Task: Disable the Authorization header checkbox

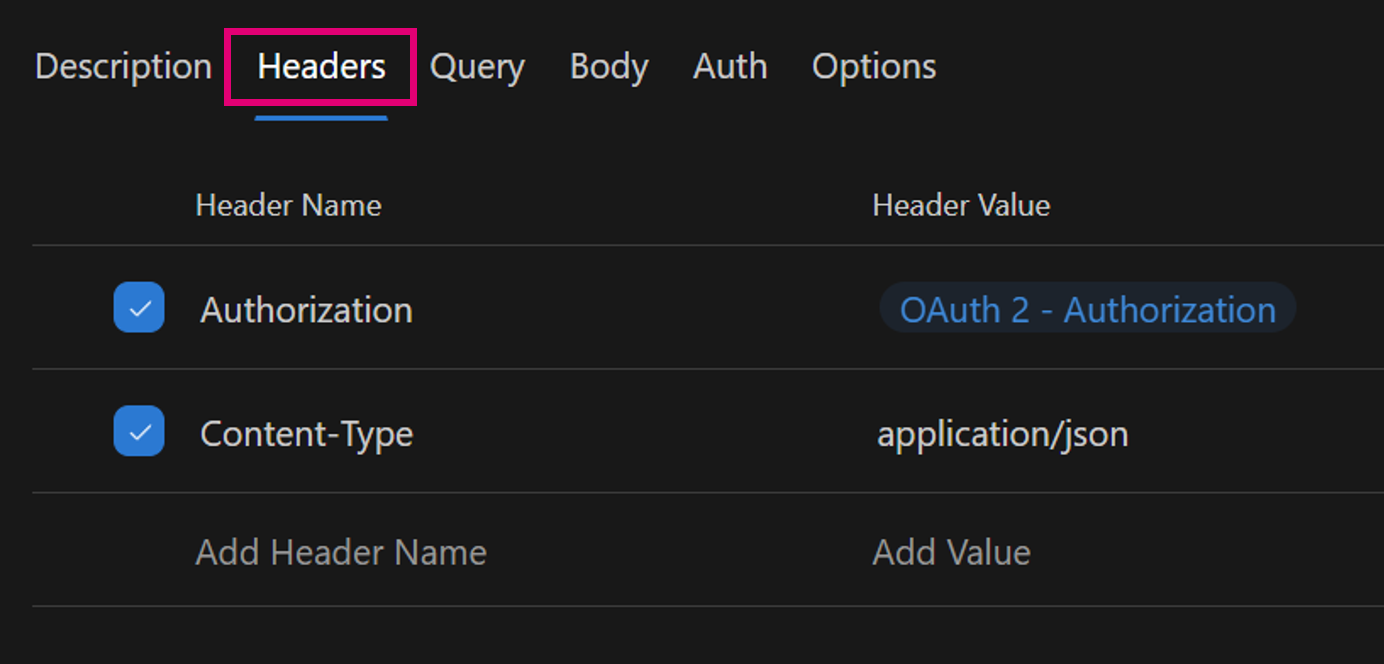Action: (139, 307)
